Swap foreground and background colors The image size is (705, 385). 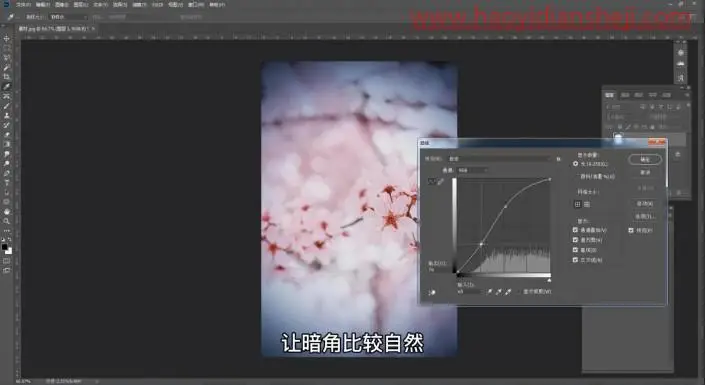[x=10, y=240]
